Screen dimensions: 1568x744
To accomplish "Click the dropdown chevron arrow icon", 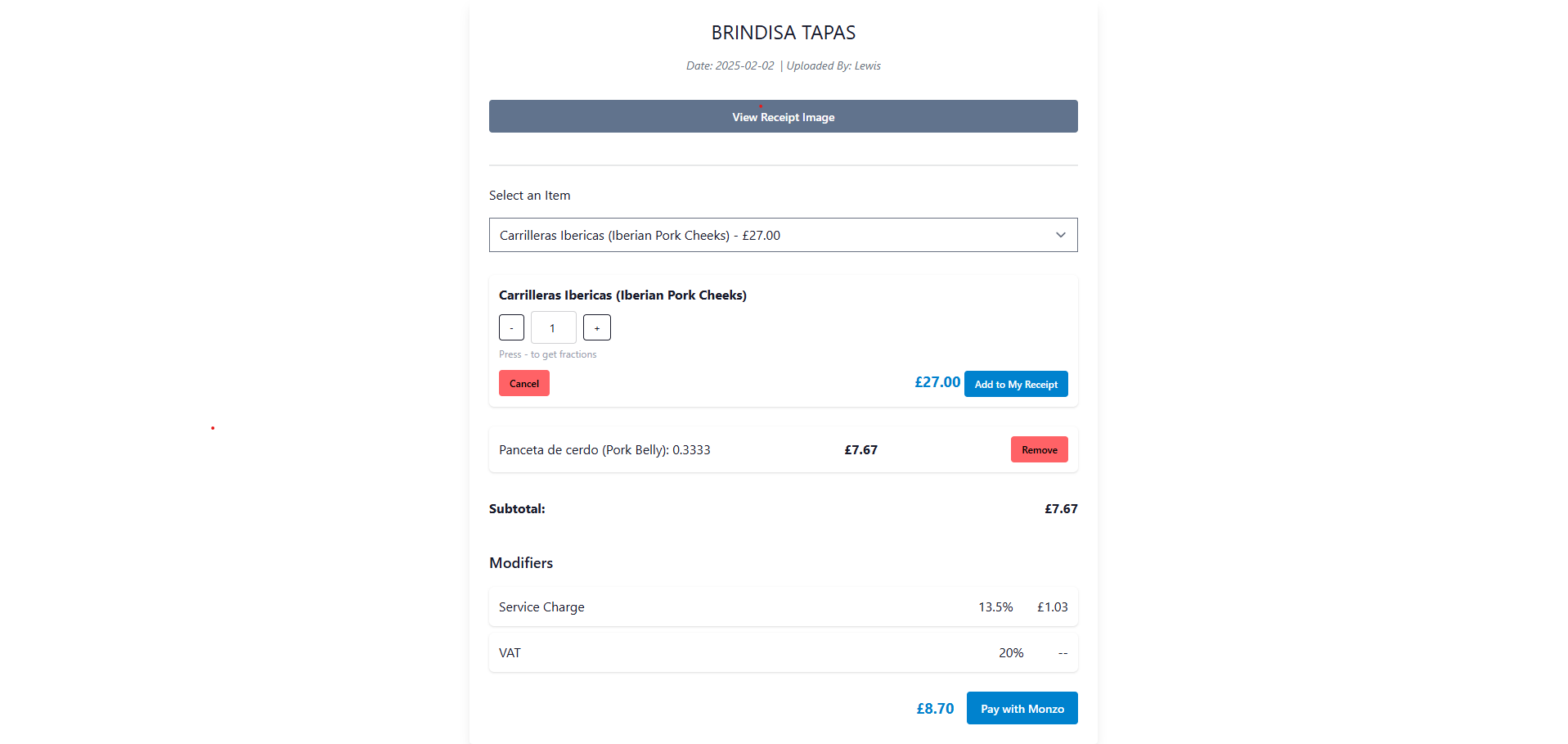I will (x=1060, y=235).
